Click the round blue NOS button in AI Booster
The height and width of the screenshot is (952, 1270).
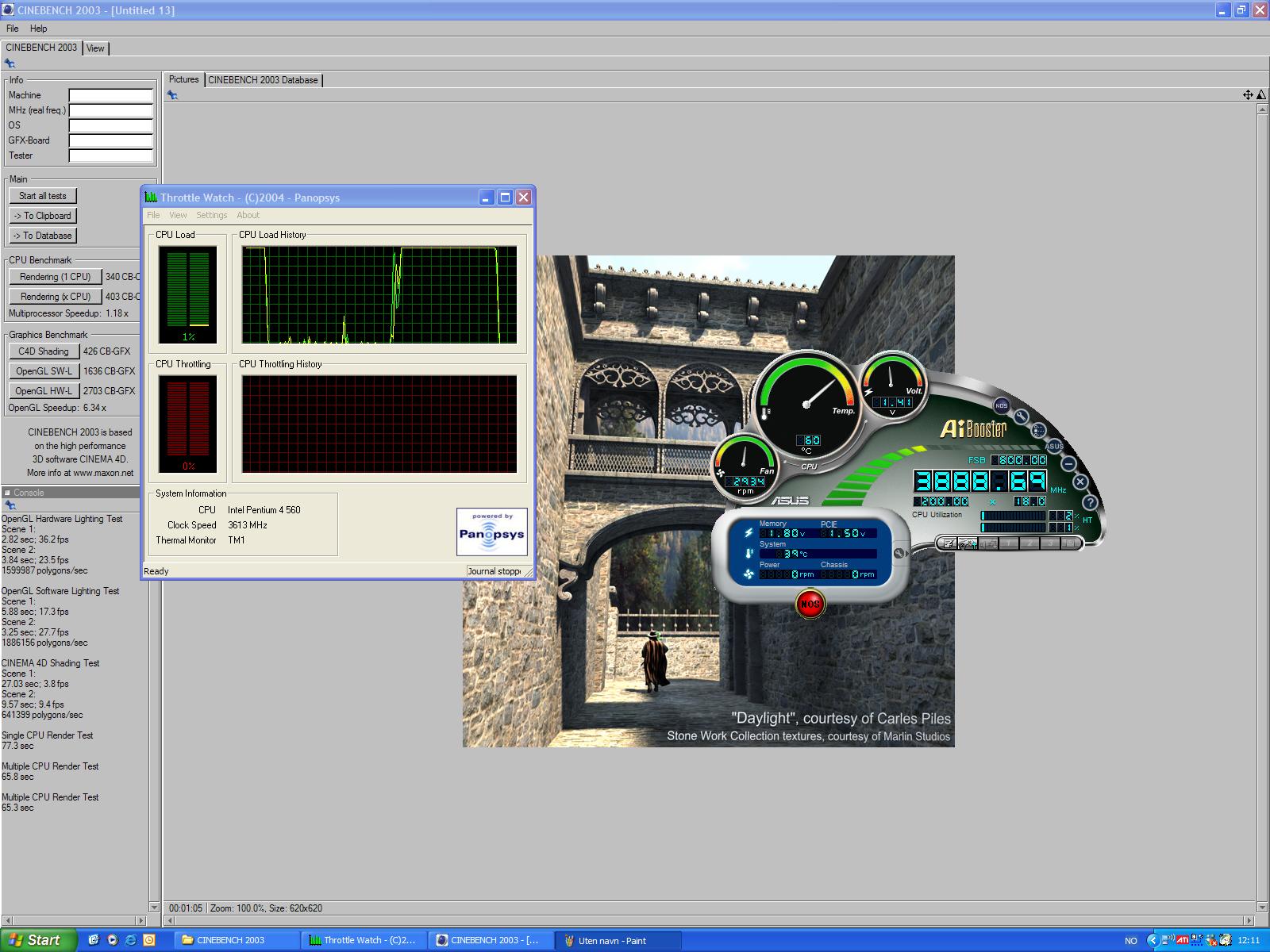[1002, 405]
